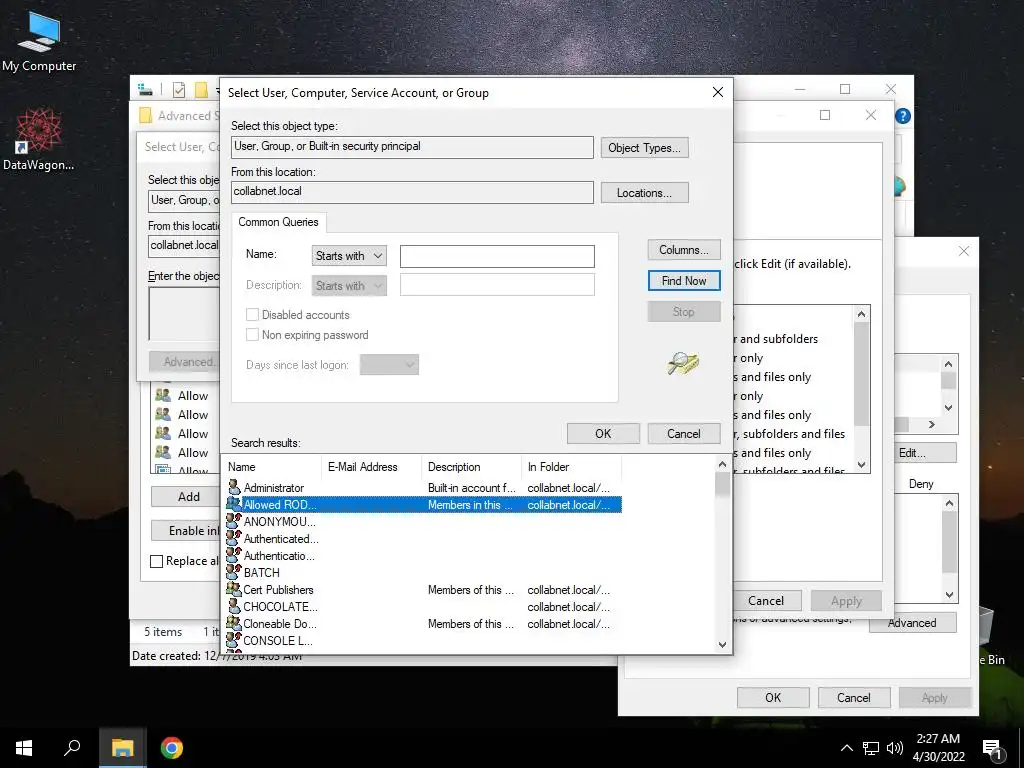Click the Locations button
The height and width of the screenshot is (768, 1024).
pos(645,193)
